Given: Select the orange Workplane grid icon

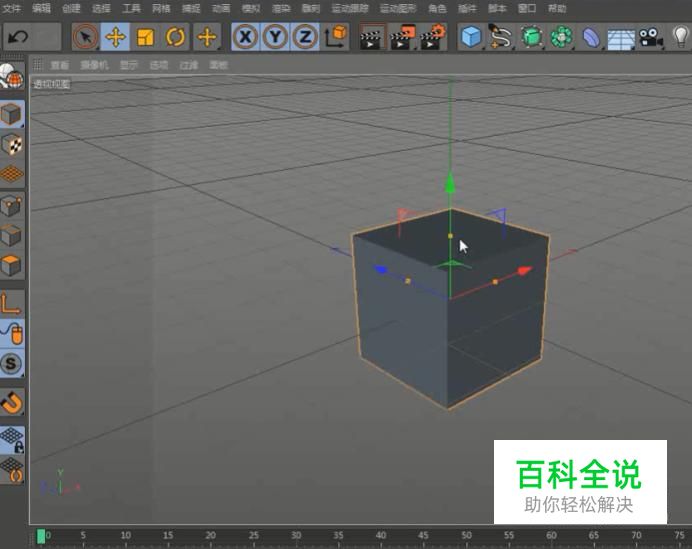Looking at the screenshot, I should [x=12, y=174].
